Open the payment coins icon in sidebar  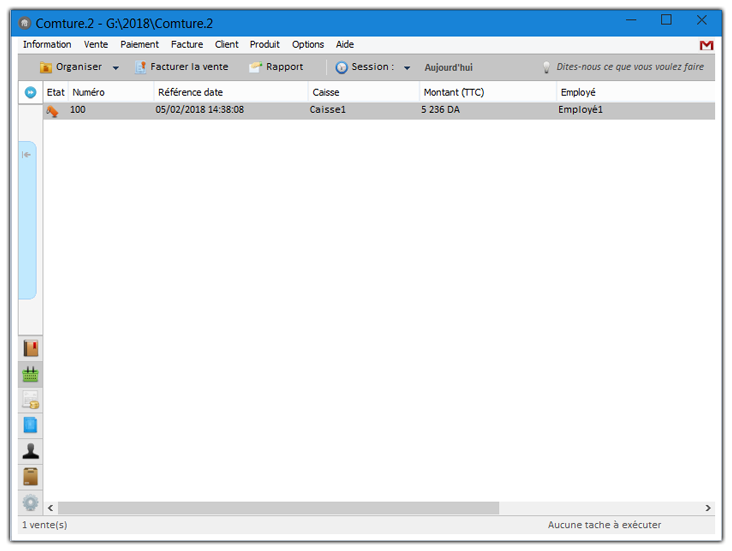30,400
